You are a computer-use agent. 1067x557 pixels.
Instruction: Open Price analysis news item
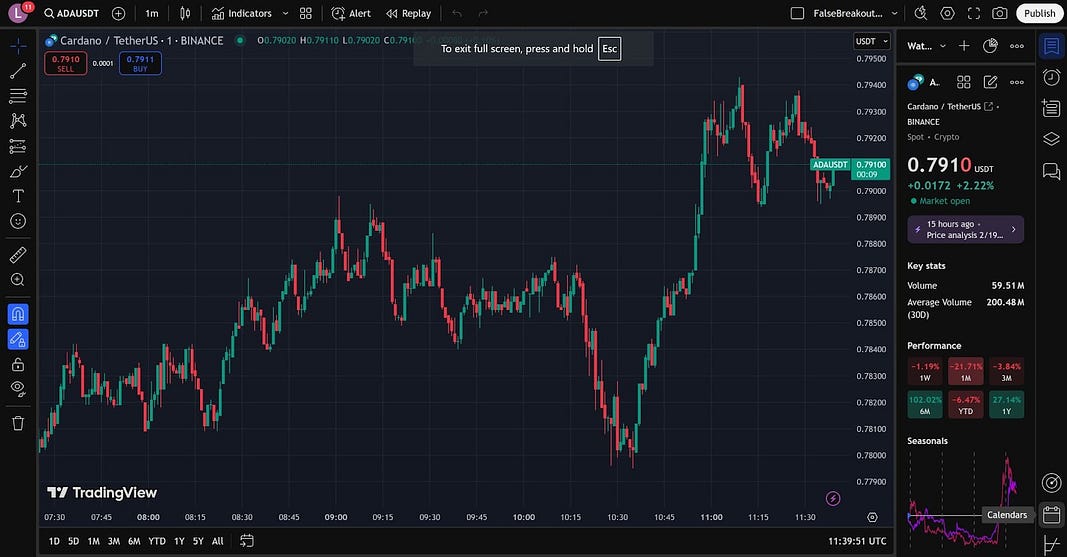[965, 229]
